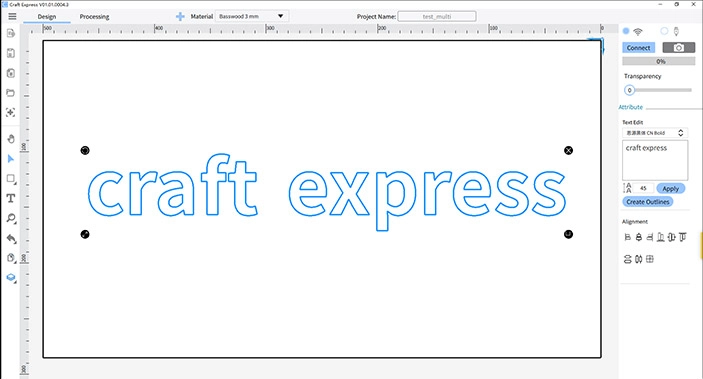Click the Create Outlines button

click(647, 202)
